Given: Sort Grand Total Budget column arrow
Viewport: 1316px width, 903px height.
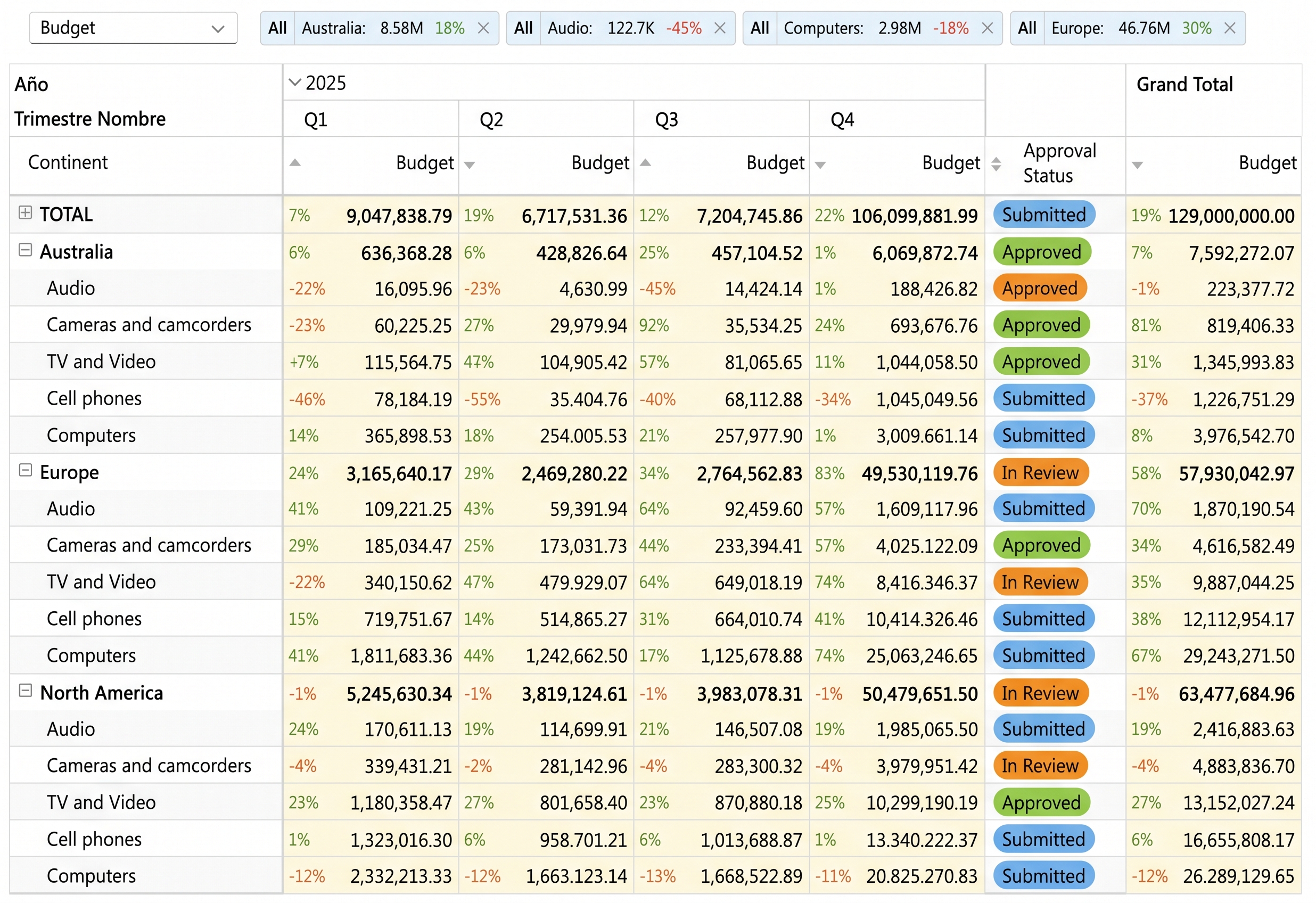Looking at the screenshot, I should (x=1137, y=165).
